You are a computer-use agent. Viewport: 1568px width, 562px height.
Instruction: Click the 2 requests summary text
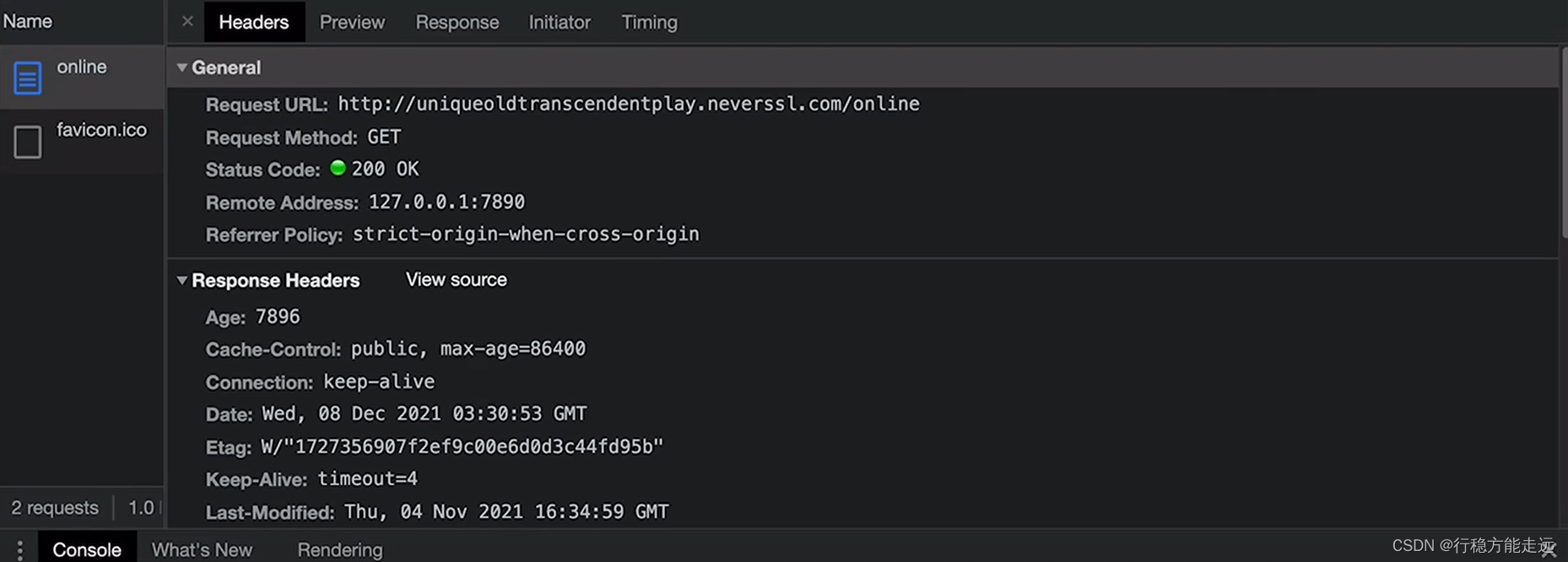(x=53, y=507)
